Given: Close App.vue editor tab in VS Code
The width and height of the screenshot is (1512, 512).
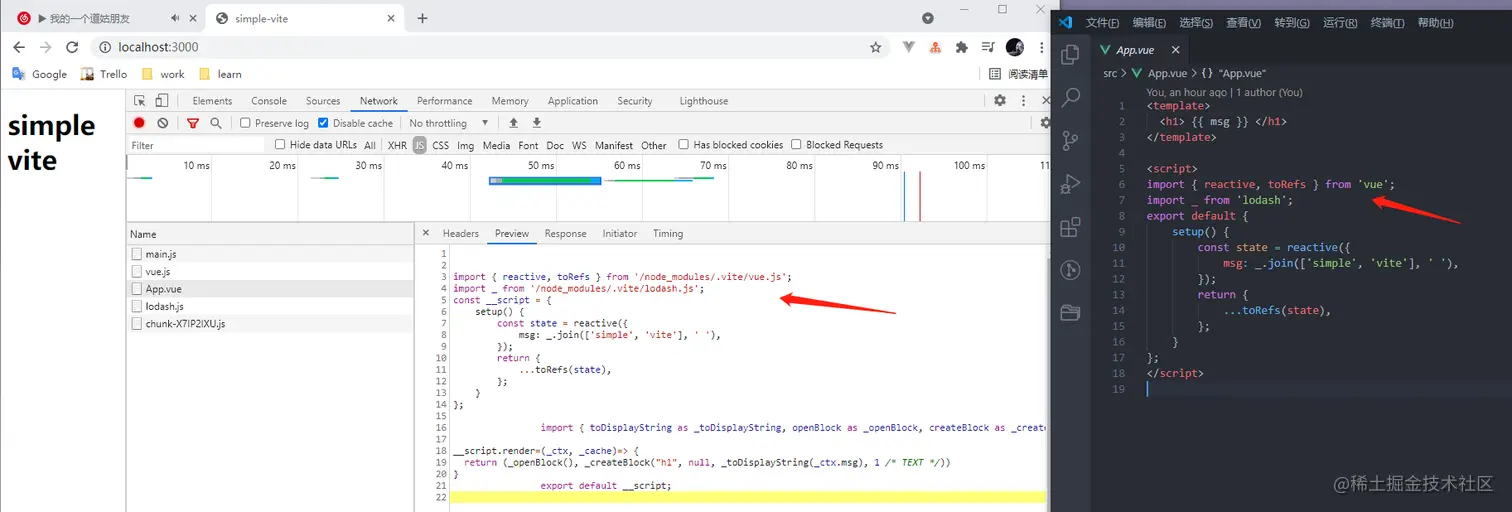Looking at the screenshot, I should click(1175, 50).
